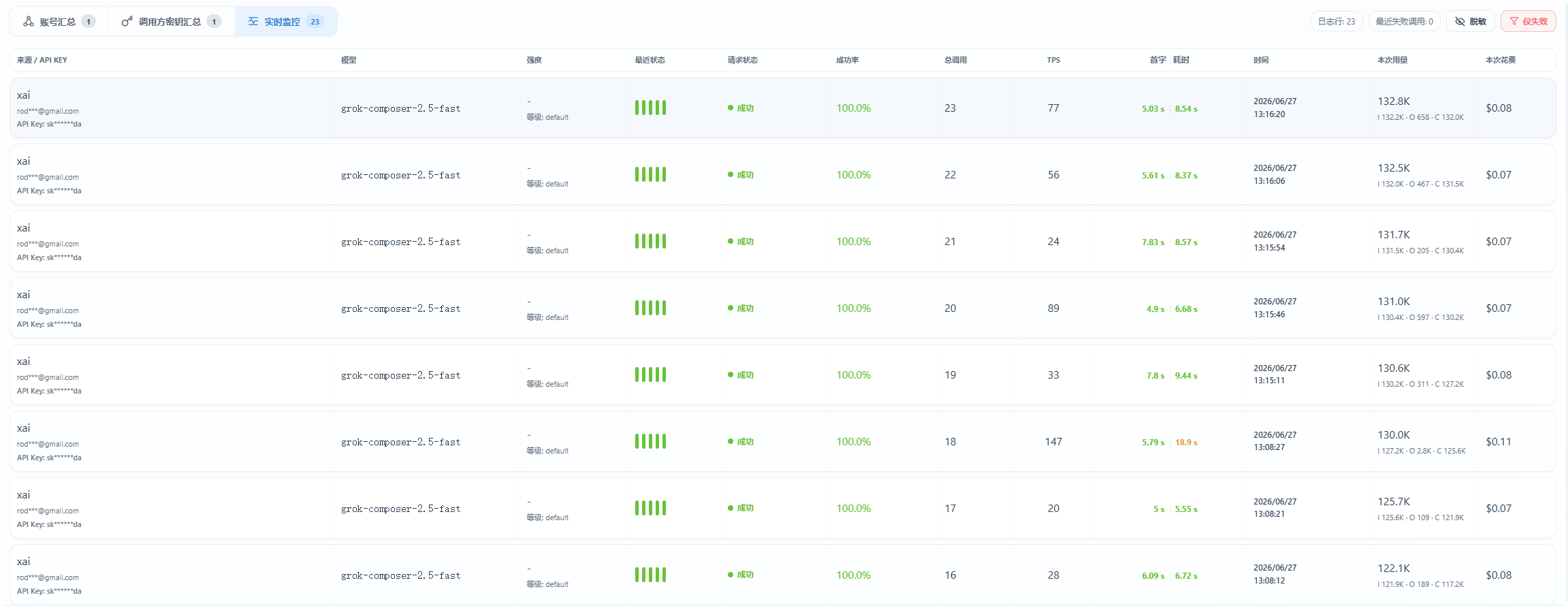Click the key icon on 调用方密钥汇总

[127, 22]
